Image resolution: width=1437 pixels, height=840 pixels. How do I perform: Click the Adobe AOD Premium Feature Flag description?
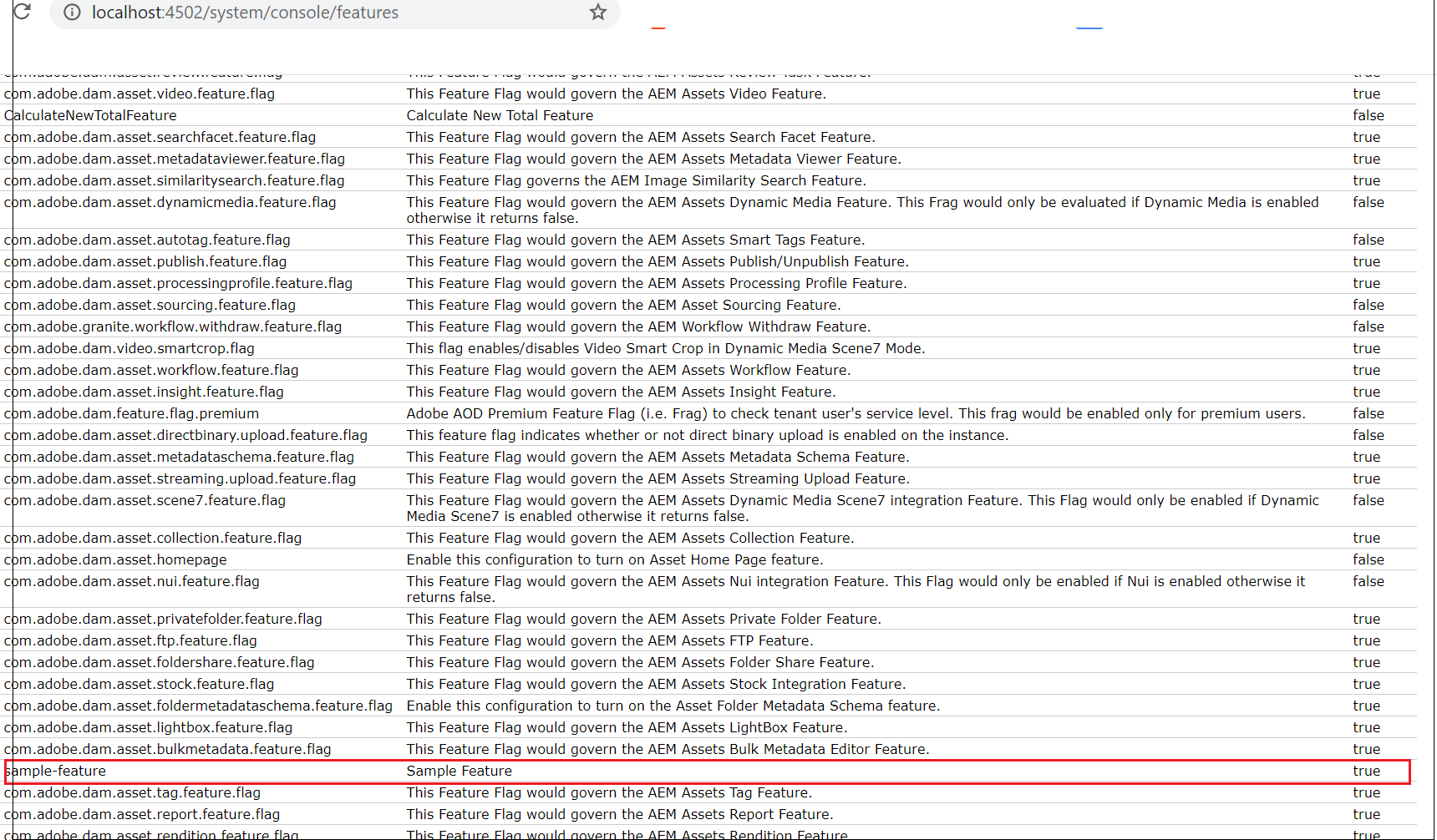pyautogui.click(x=856, y=413)
